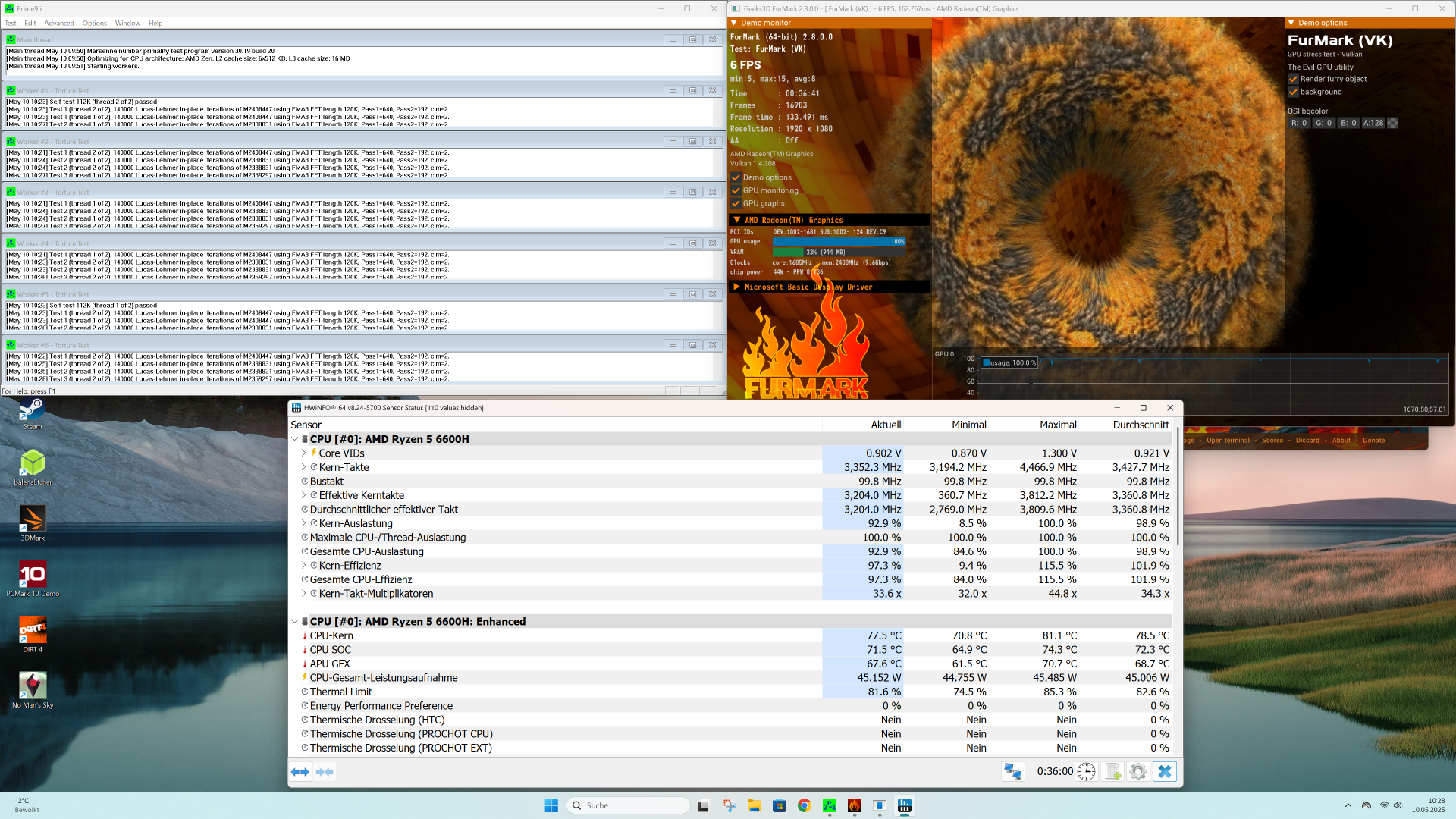Open HWiNFO sensor settings gear
1456x819 pixels.
[1138, 772]
